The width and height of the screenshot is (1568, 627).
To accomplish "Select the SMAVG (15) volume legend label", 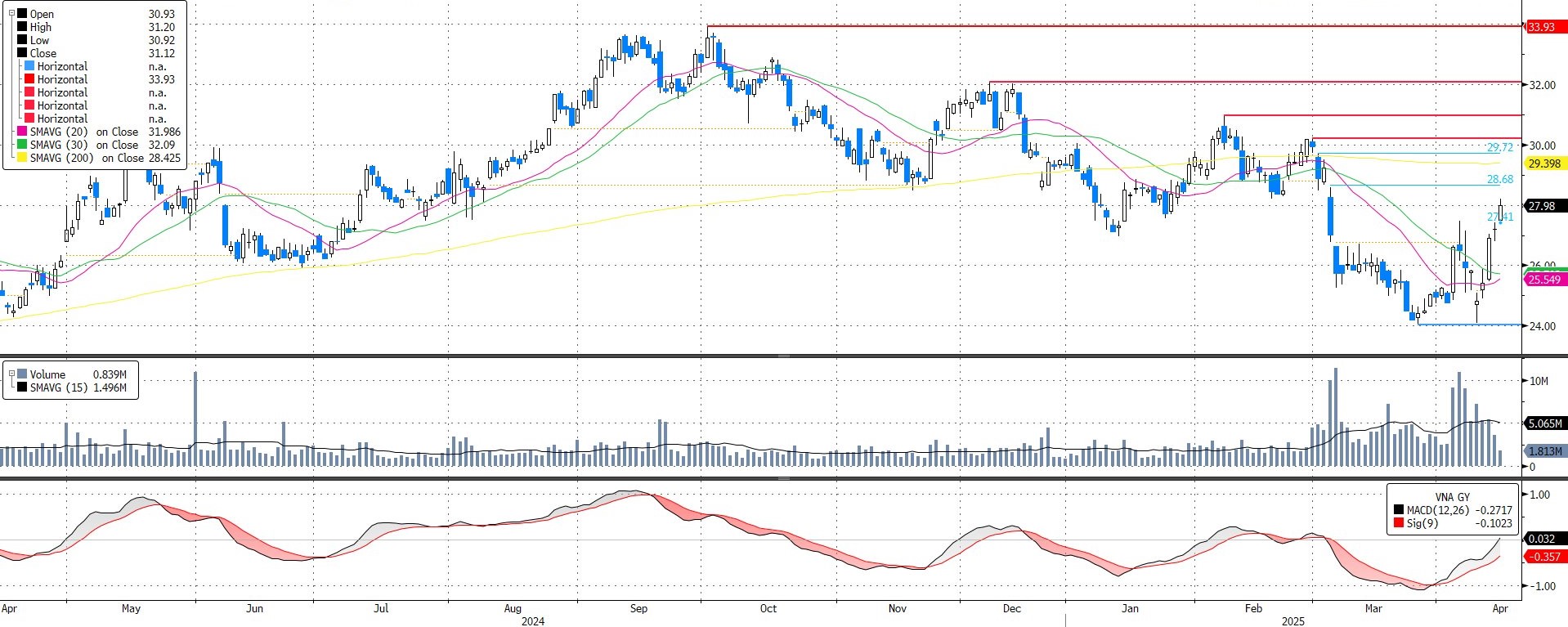I will pos(59,387).
